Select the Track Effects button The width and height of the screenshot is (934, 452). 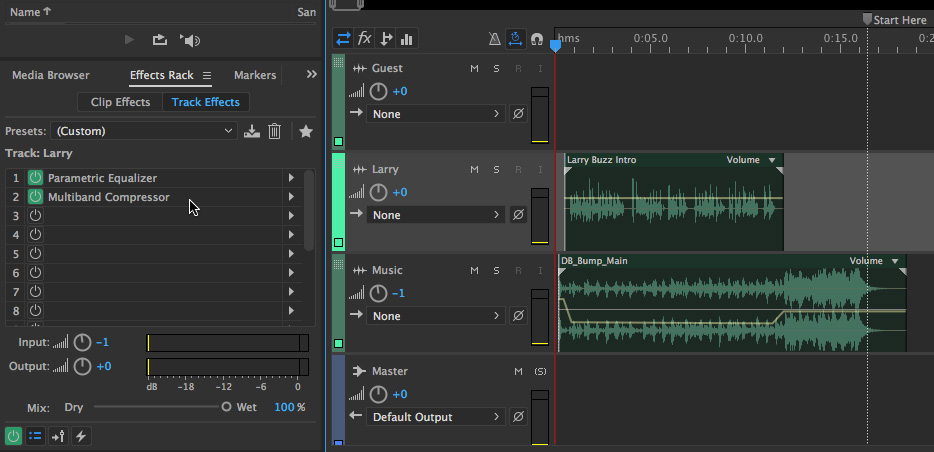[206, 102]
